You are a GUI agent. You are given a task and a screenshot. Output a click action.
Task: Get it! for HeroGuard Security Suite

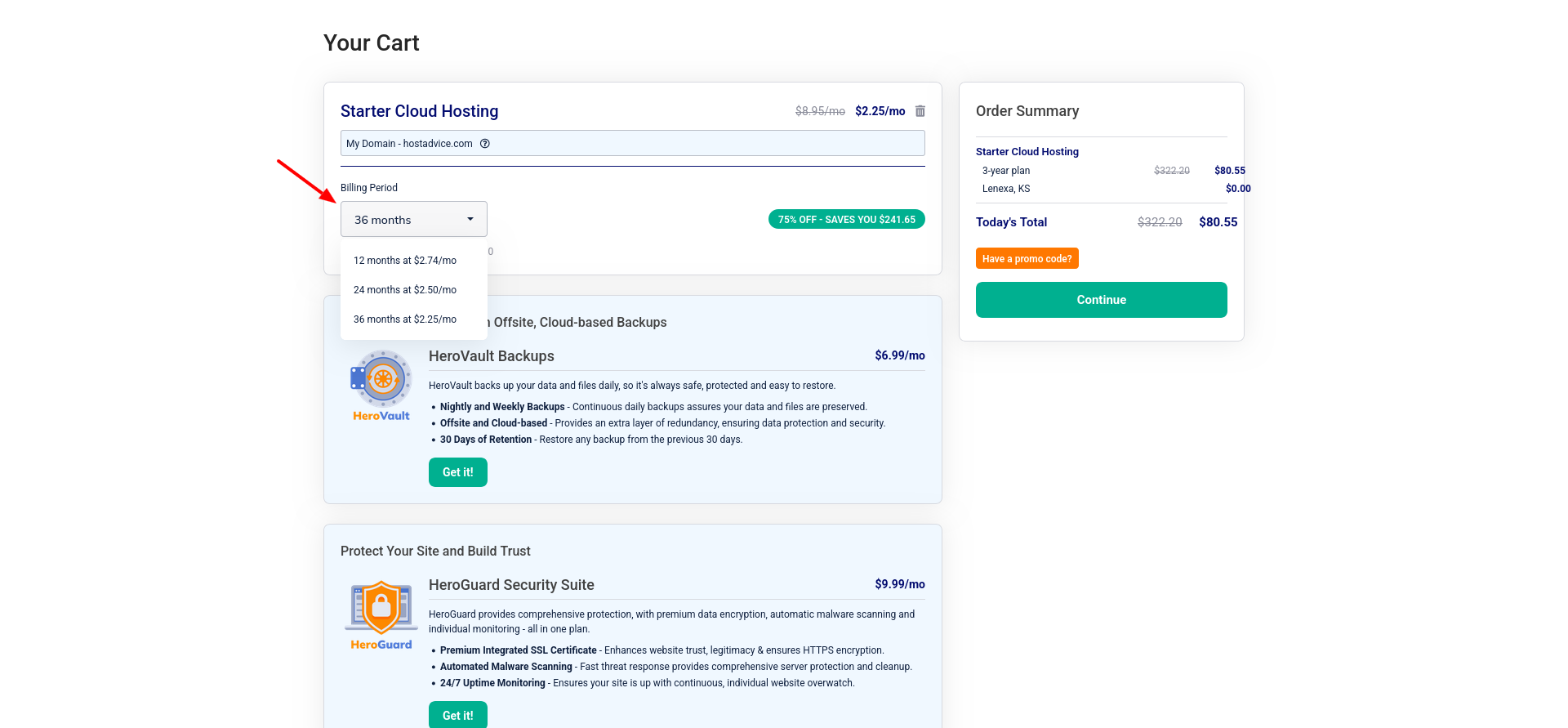[458, 715]
